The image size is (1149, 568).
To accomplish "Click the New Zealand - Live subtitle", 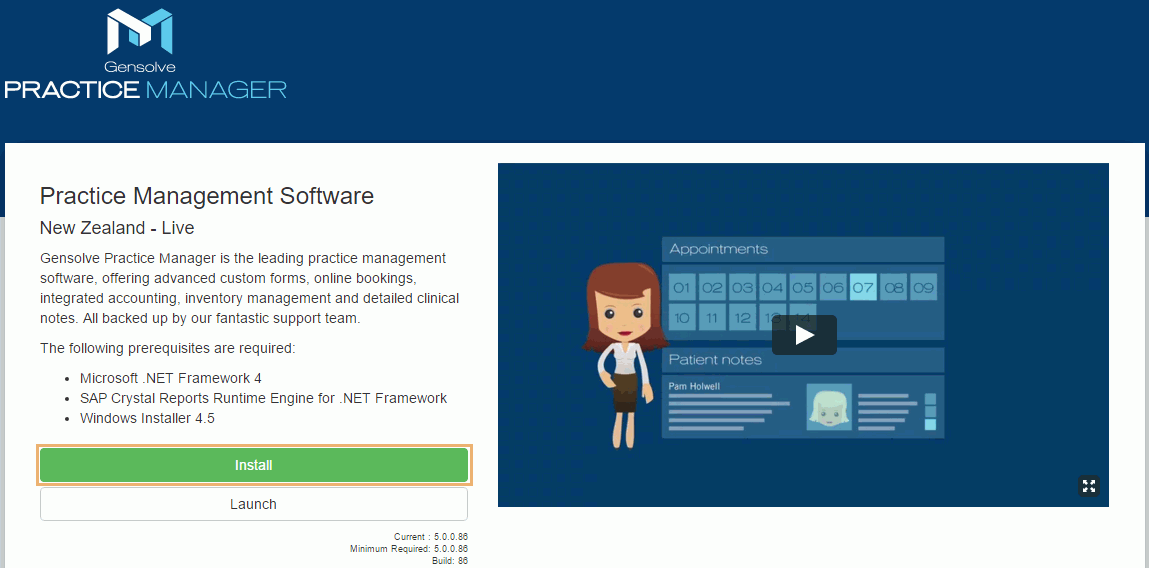I will (x=117, y=228).
